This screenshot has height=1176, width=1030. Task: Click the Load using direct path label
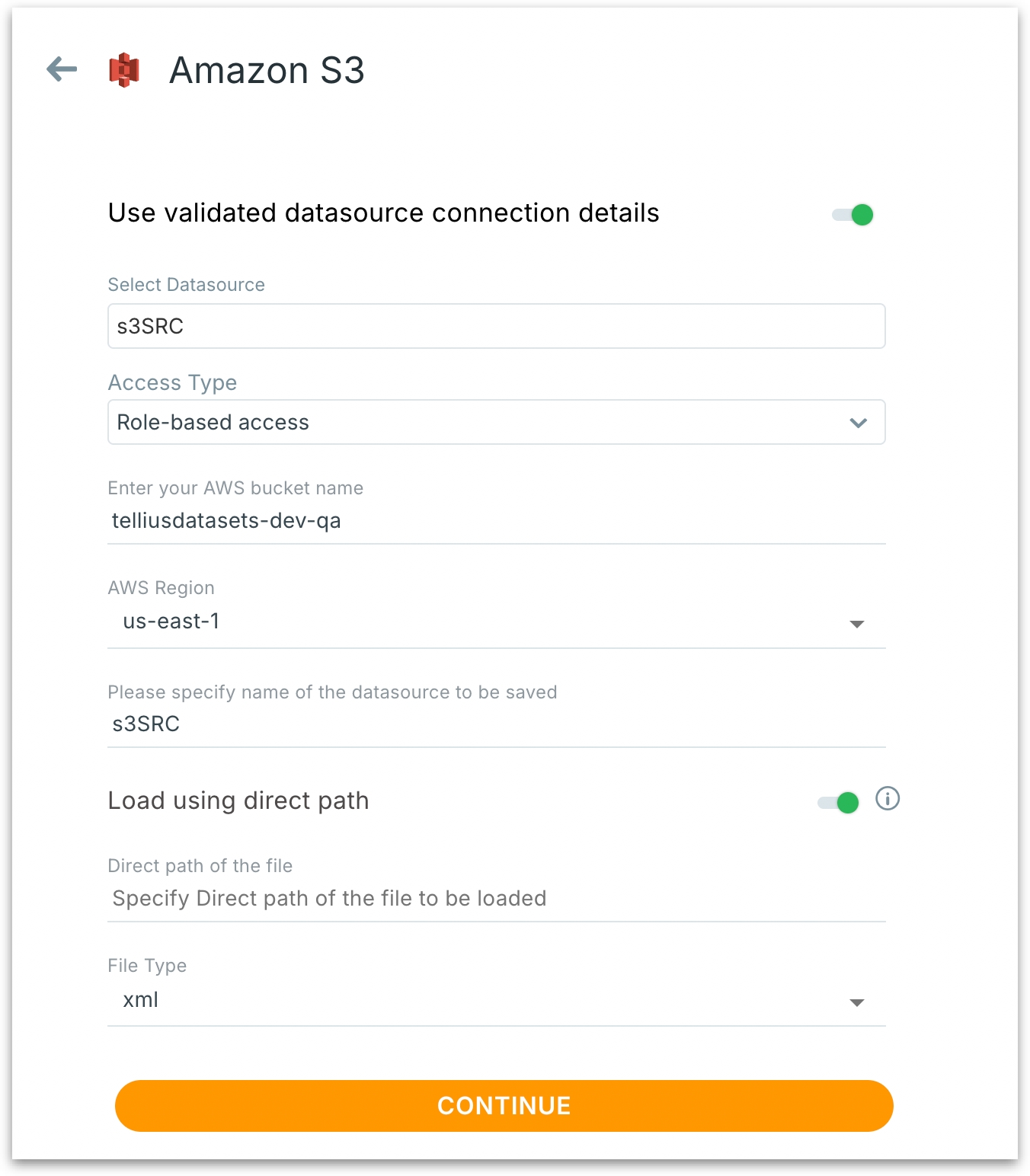click(x=238, y=801)
